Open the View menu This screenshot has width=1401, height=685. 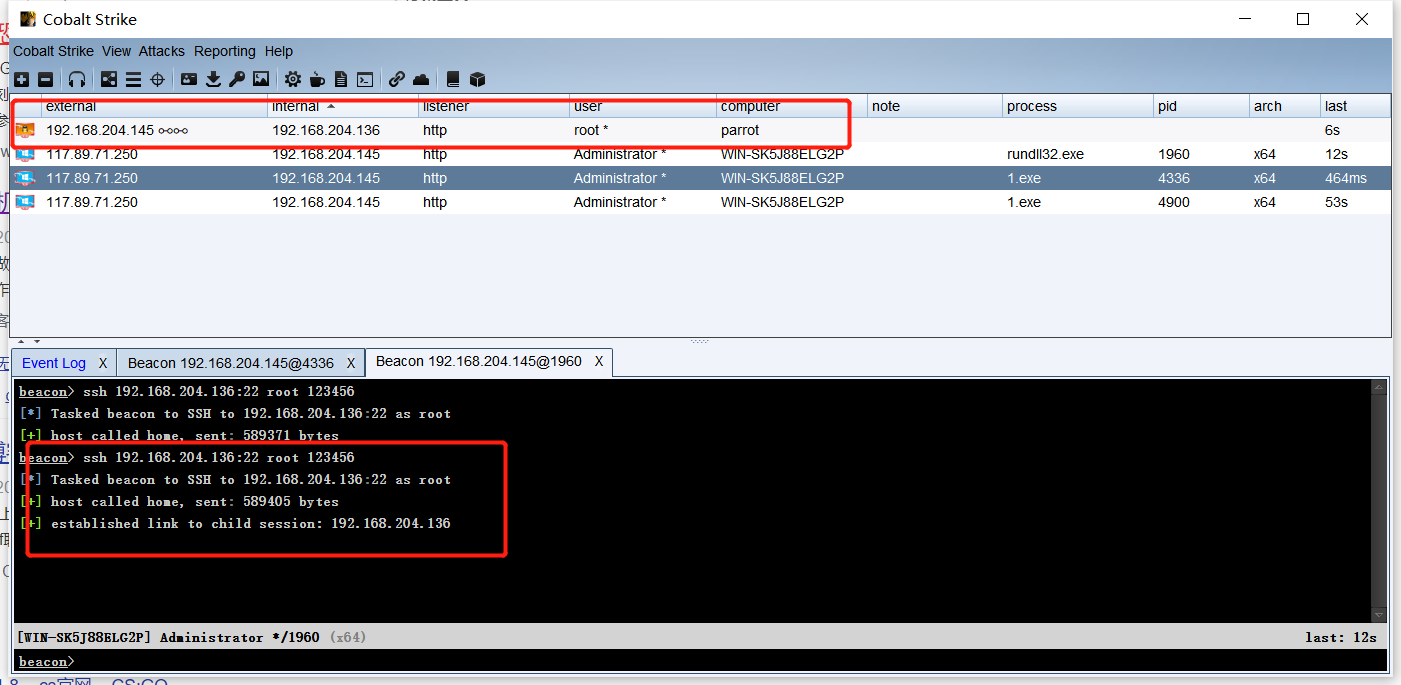click(116, 51)
